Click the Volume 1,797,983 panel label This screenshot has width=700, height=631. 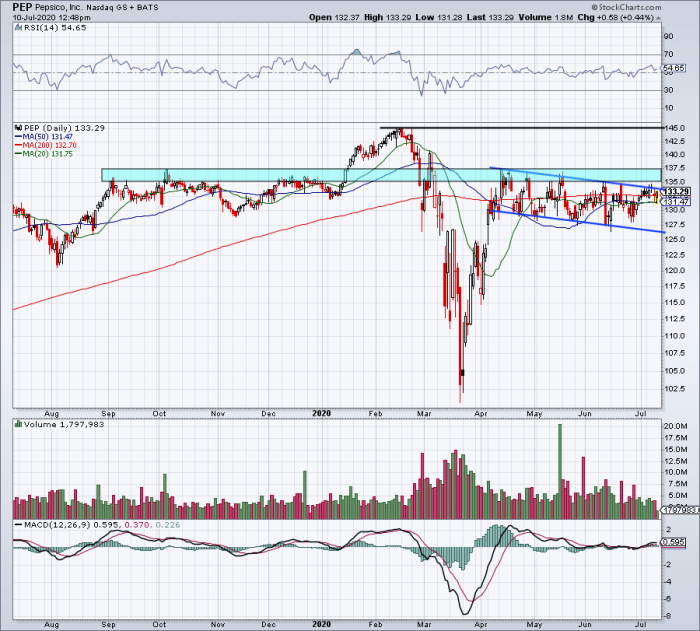point(64,424)
